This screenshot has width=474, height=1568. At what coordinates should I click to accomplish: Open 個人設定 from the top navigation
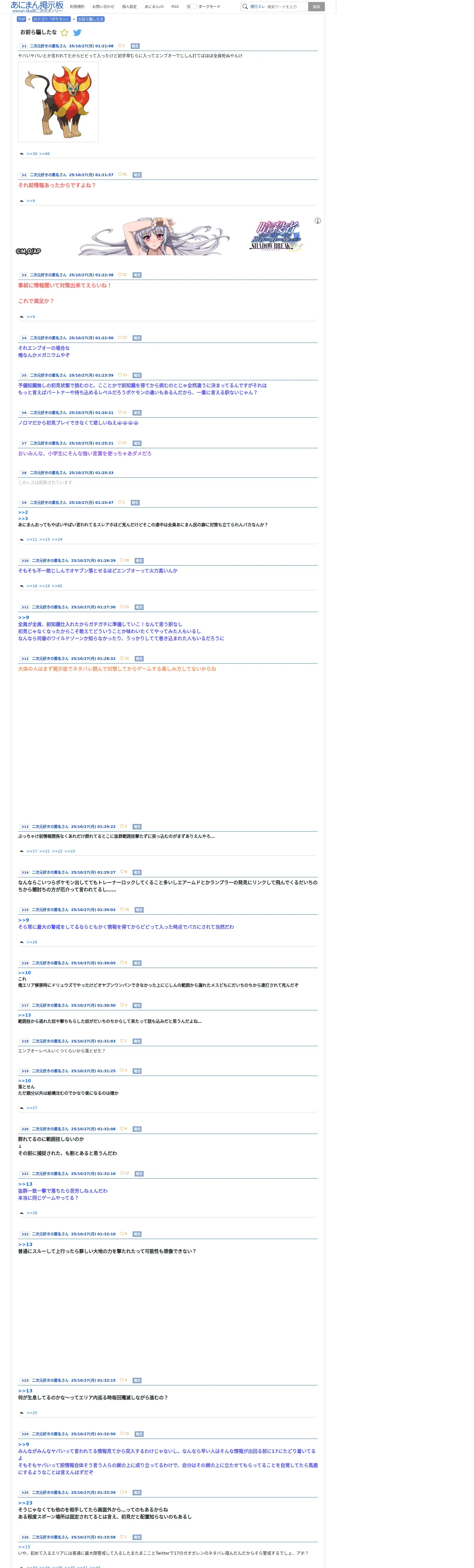pyautogui.click(x=129, y=7)
